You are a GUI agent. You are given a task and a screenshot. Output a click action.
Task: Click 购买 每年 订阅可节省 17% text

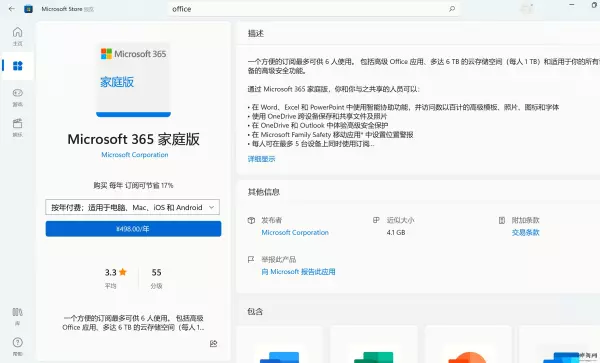133,186
